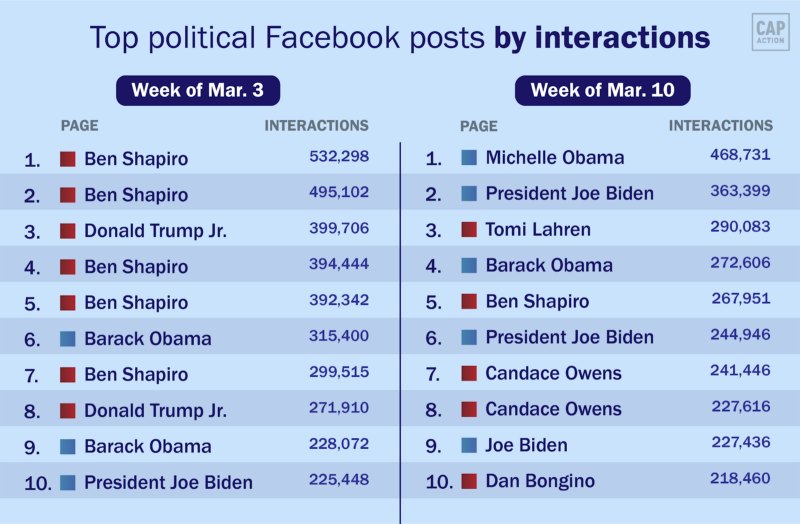Click the 532,298 interactions count
The height and width of the screenshot is (524, 800).
(339, 156)
